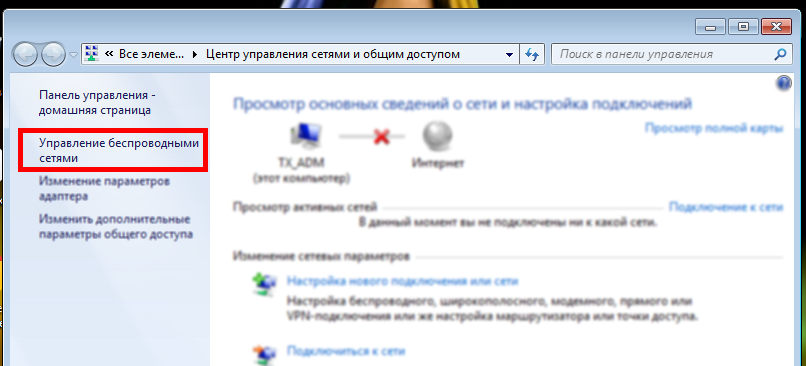Viewport: 806px width, 366px height.
Task: Click the control panel address bar icon
Action: click(x=92, y=53)
